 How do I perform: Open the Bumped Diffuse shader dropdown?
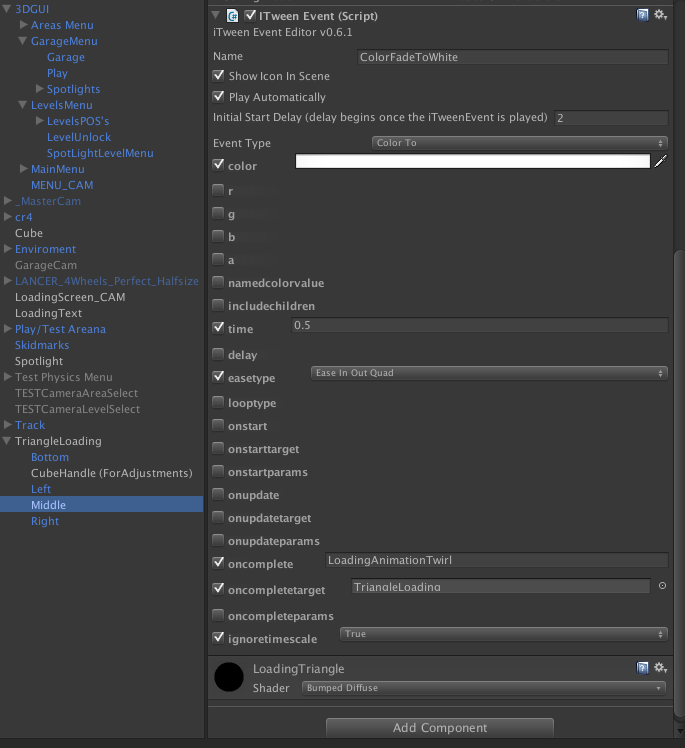(484, 687)
